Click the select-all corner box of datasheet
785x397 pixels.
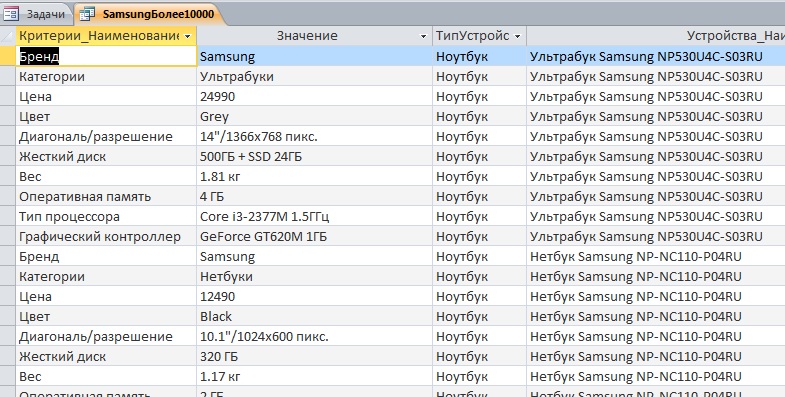(8, 36)
